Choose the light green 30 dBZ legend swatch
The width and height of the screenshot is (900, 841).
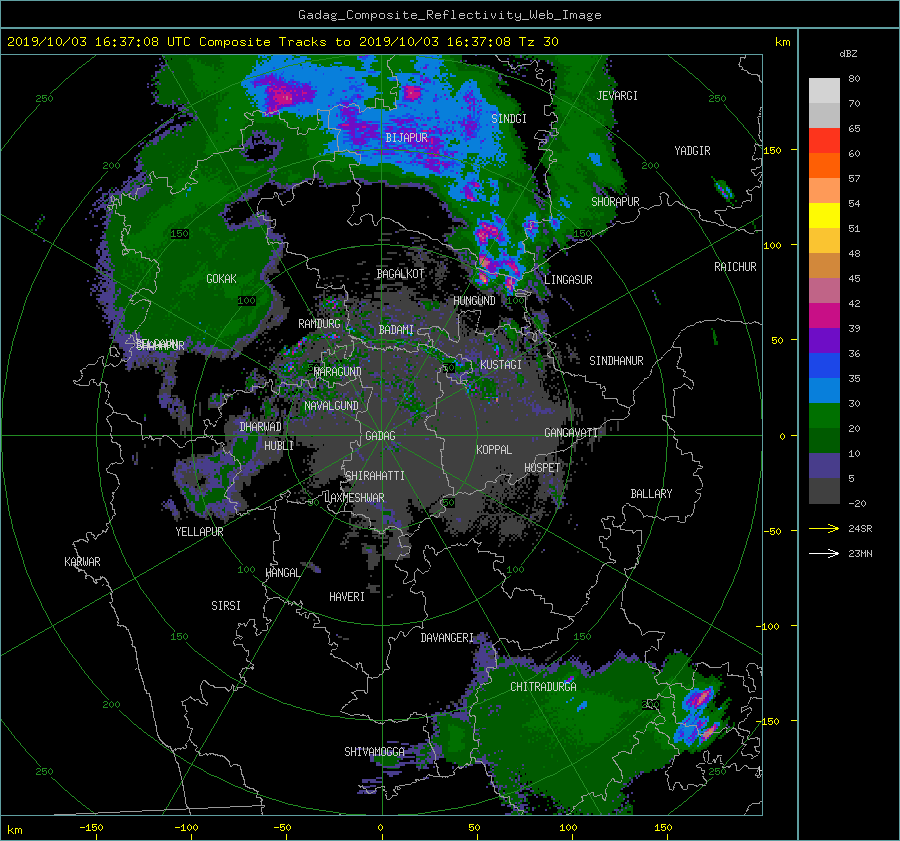tap(824, 416)
